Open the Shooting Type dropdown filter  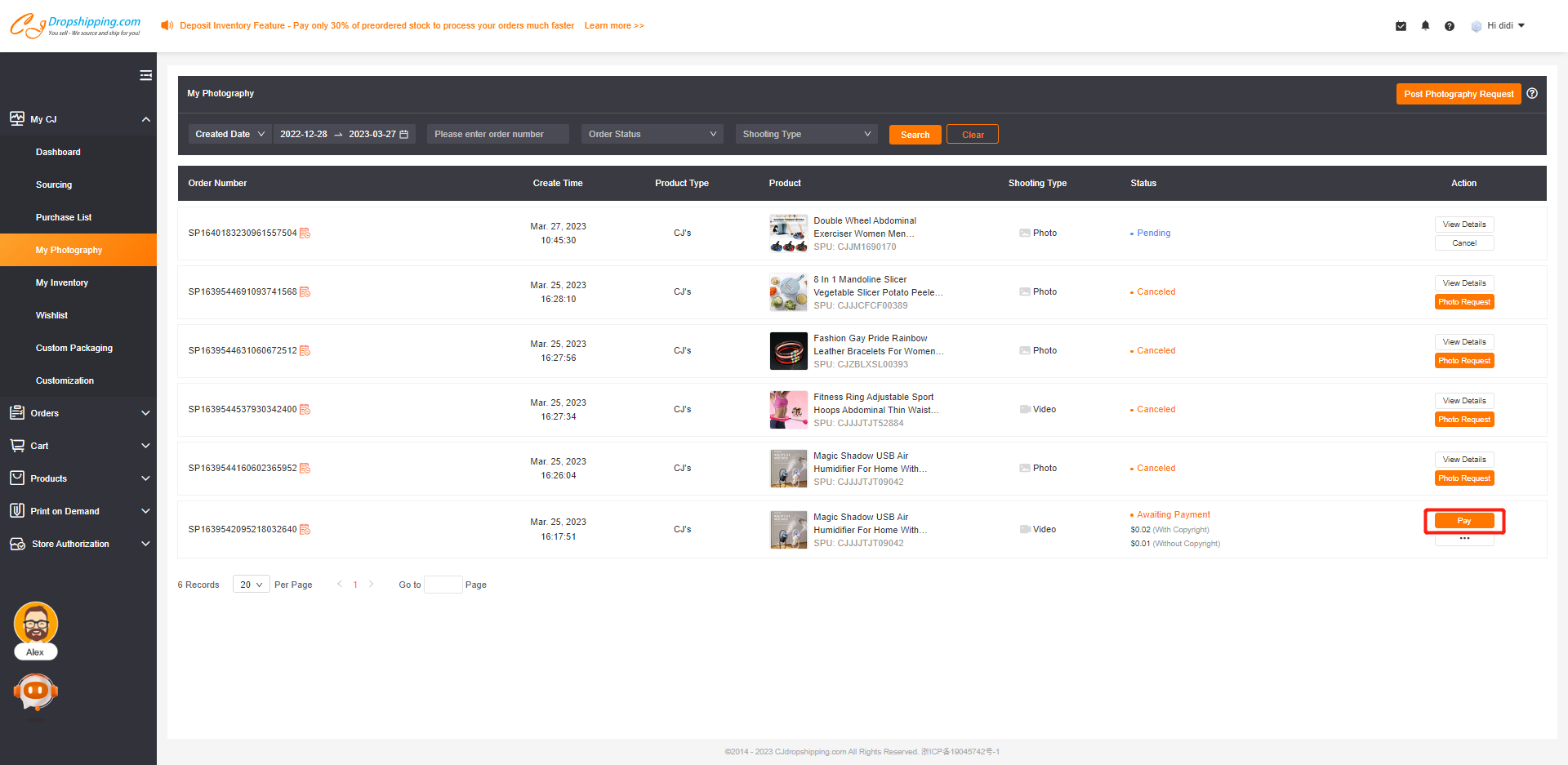click(805, 135)
